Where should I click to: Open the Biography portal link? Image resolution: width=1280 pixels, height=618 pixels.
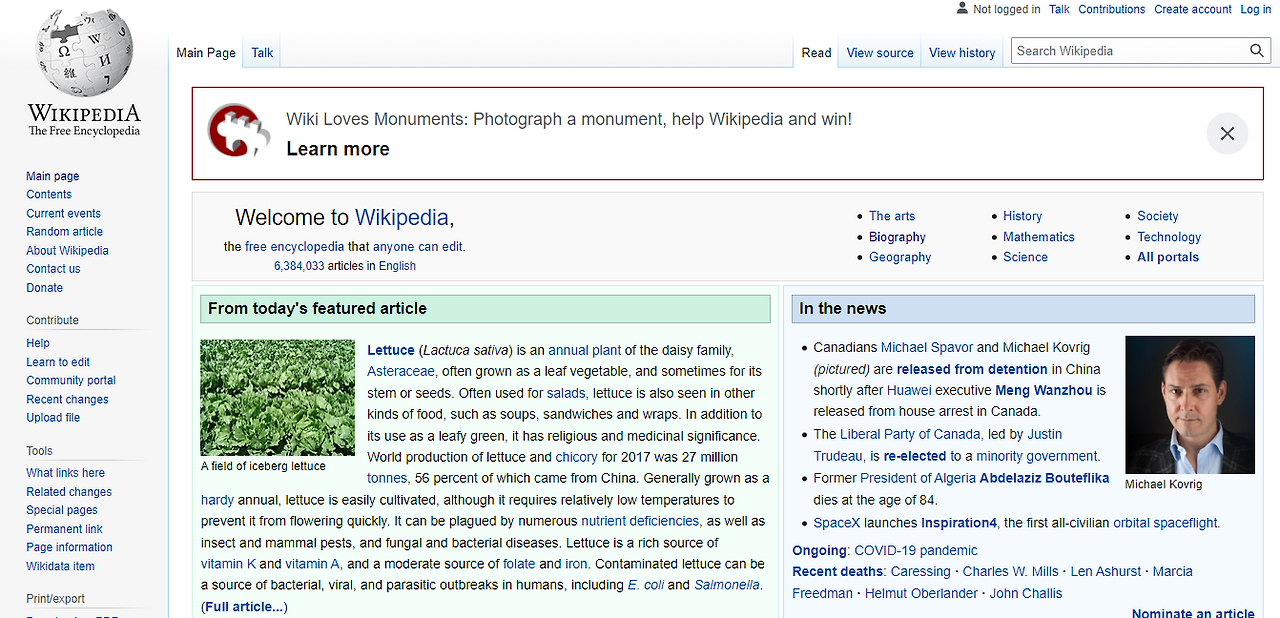[897, 237]
